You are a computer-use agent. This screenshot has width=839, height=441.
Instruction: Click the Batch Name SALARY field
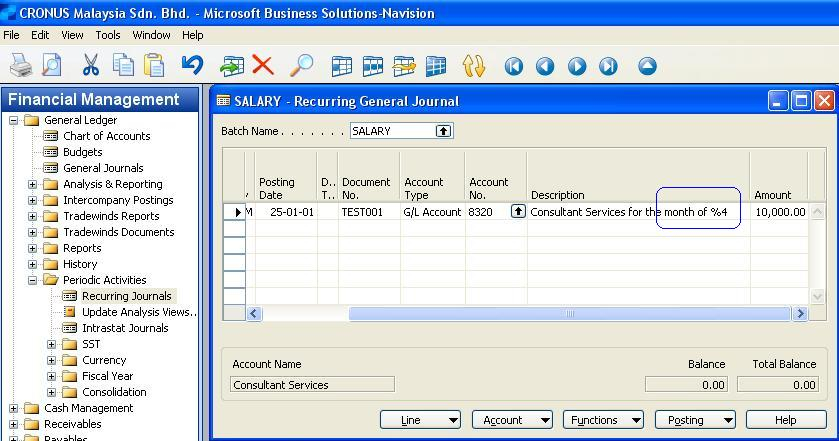click(393, 131)
